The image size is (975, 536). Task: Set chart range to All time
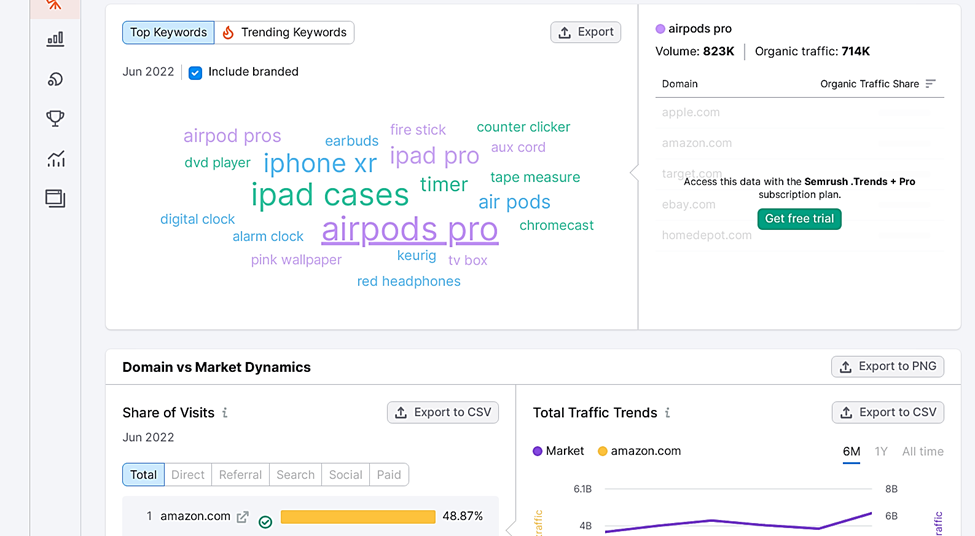point(923,452)
